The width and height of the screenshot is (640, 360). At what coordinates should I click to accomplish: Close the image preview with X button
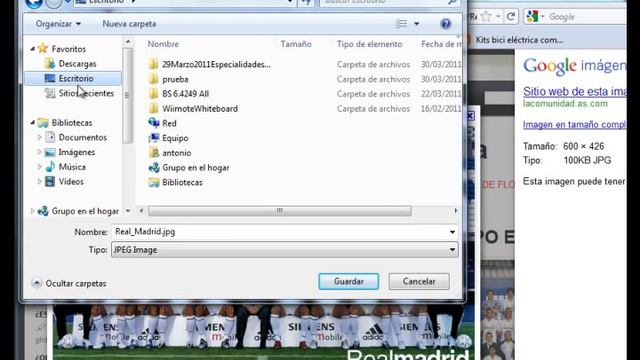(x=470, y=116)
